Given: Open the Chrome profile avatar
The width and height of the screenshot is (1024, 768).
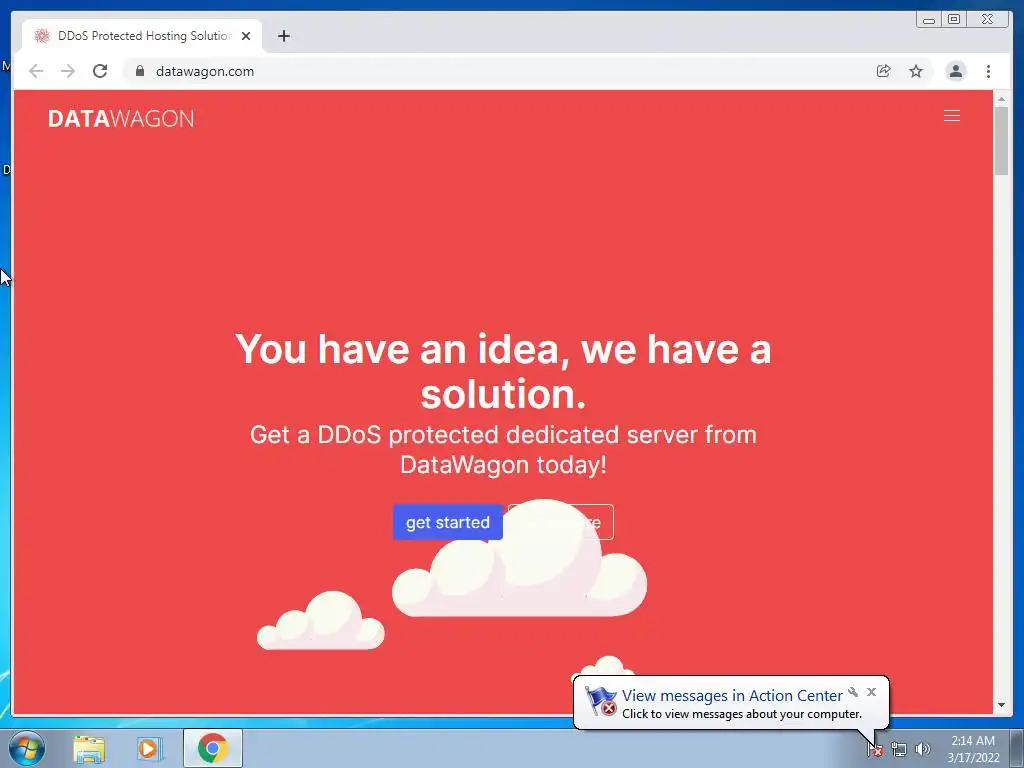Looking at the screenshot, I should [x=955, y=71].
